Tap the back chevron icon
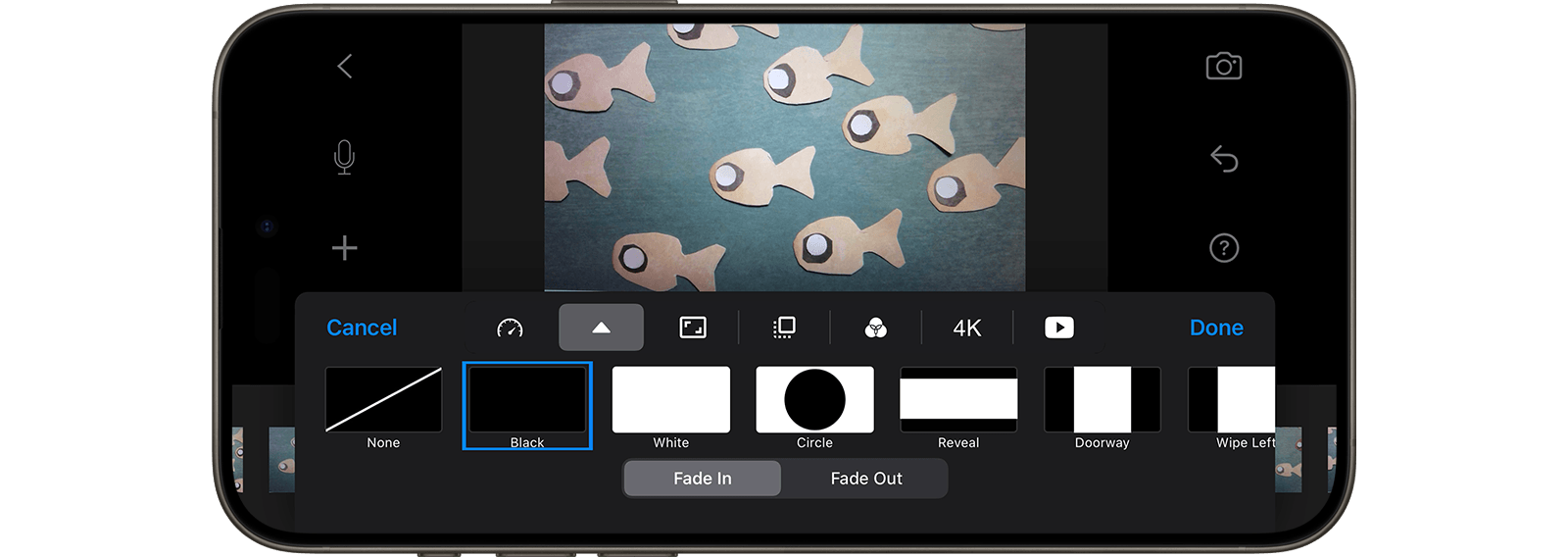Image resolution: width=1568 pixels, height=557 pixels. [x=344, y=67]
